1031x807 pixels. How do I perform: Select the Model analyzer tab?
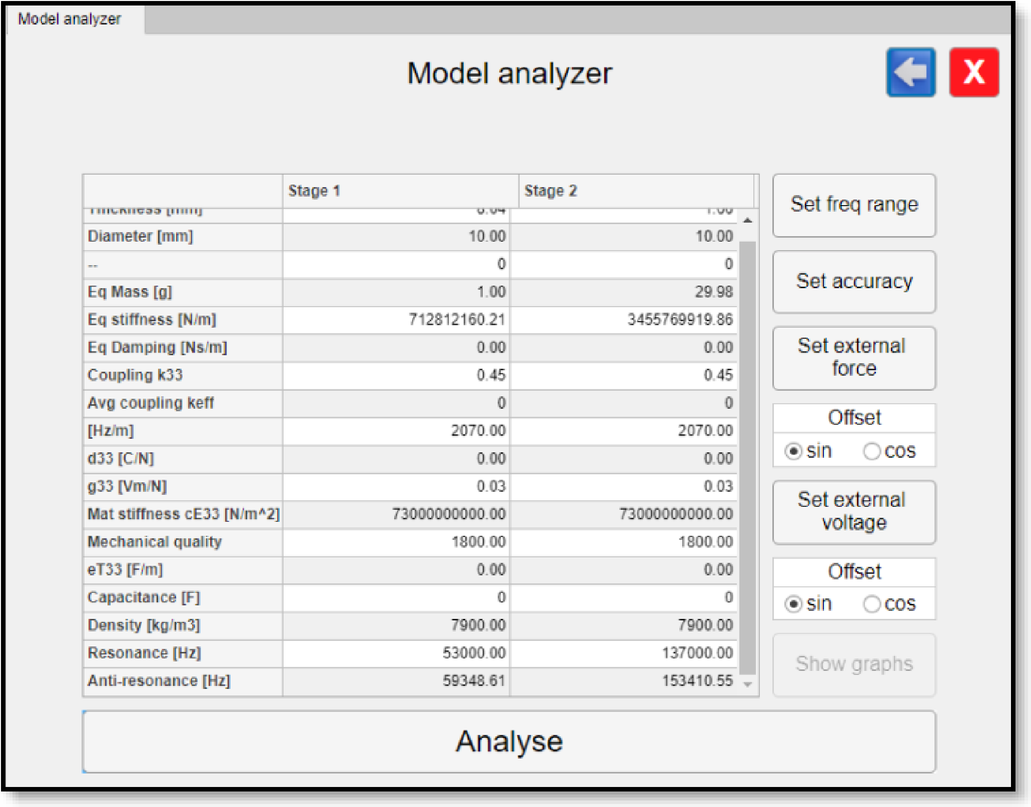point(71,19)
